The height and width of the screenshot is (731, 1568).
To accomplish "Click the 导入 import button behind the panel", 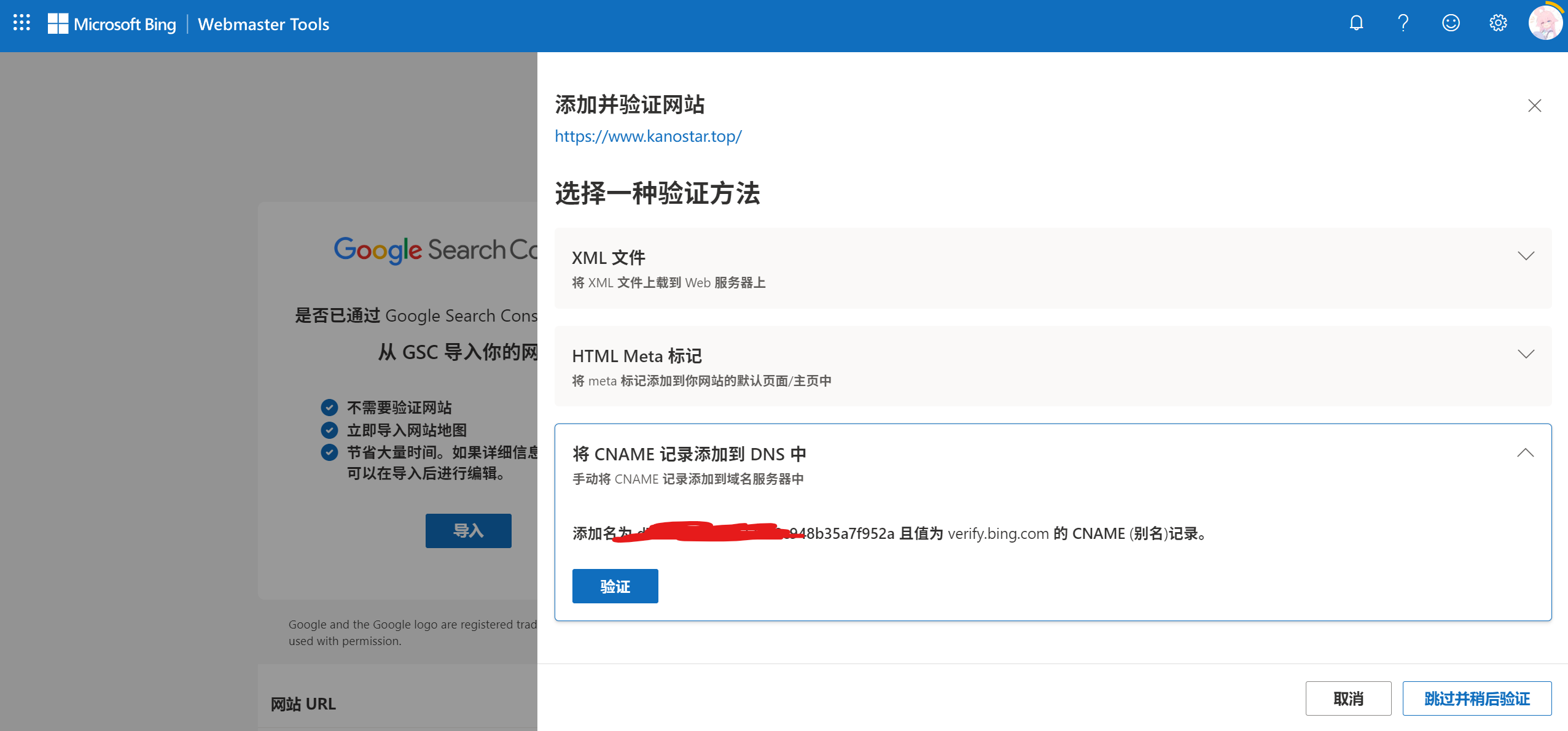I will (468, 531).
